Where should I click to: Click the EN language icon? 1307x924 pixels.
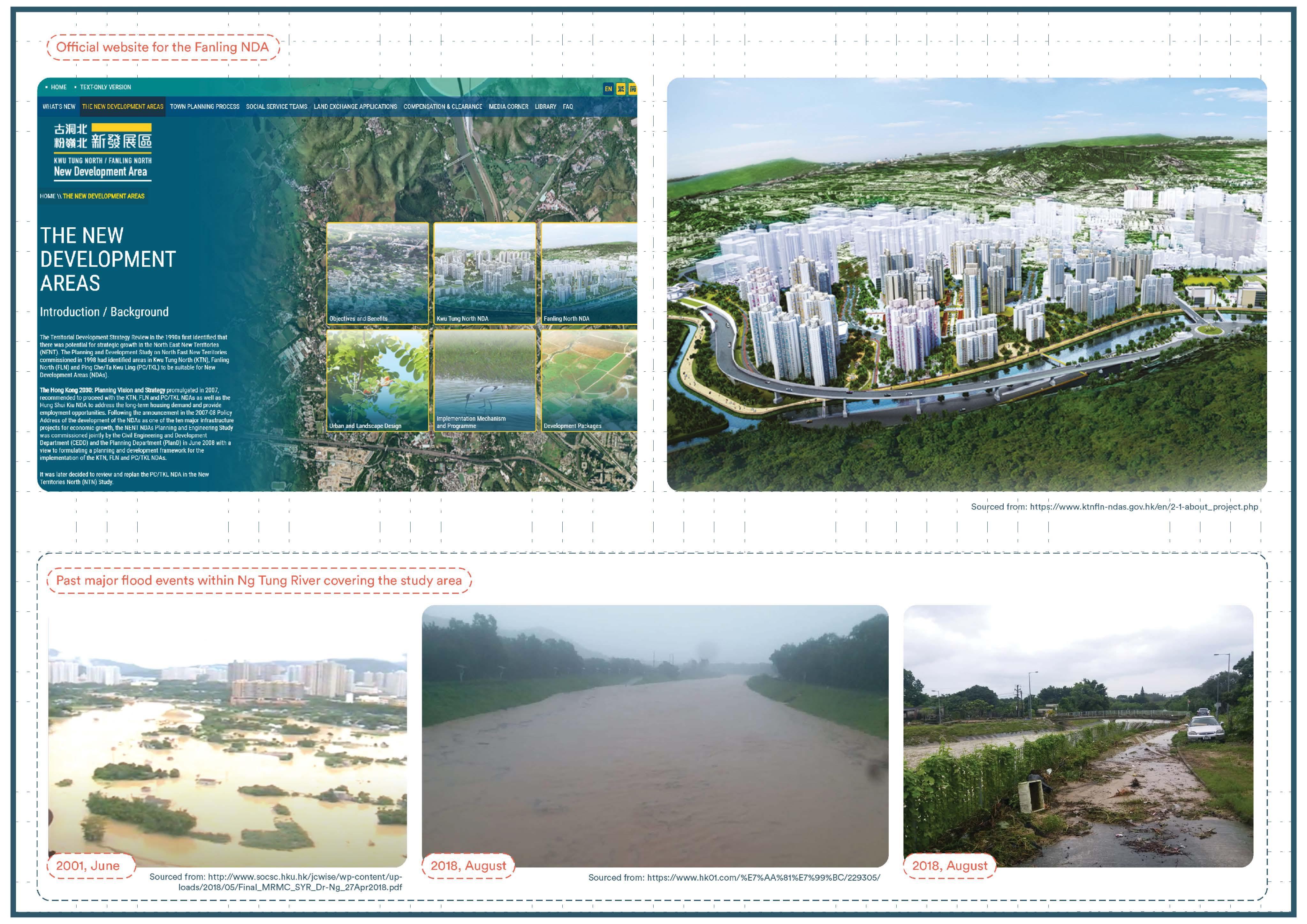coord(608,89)
